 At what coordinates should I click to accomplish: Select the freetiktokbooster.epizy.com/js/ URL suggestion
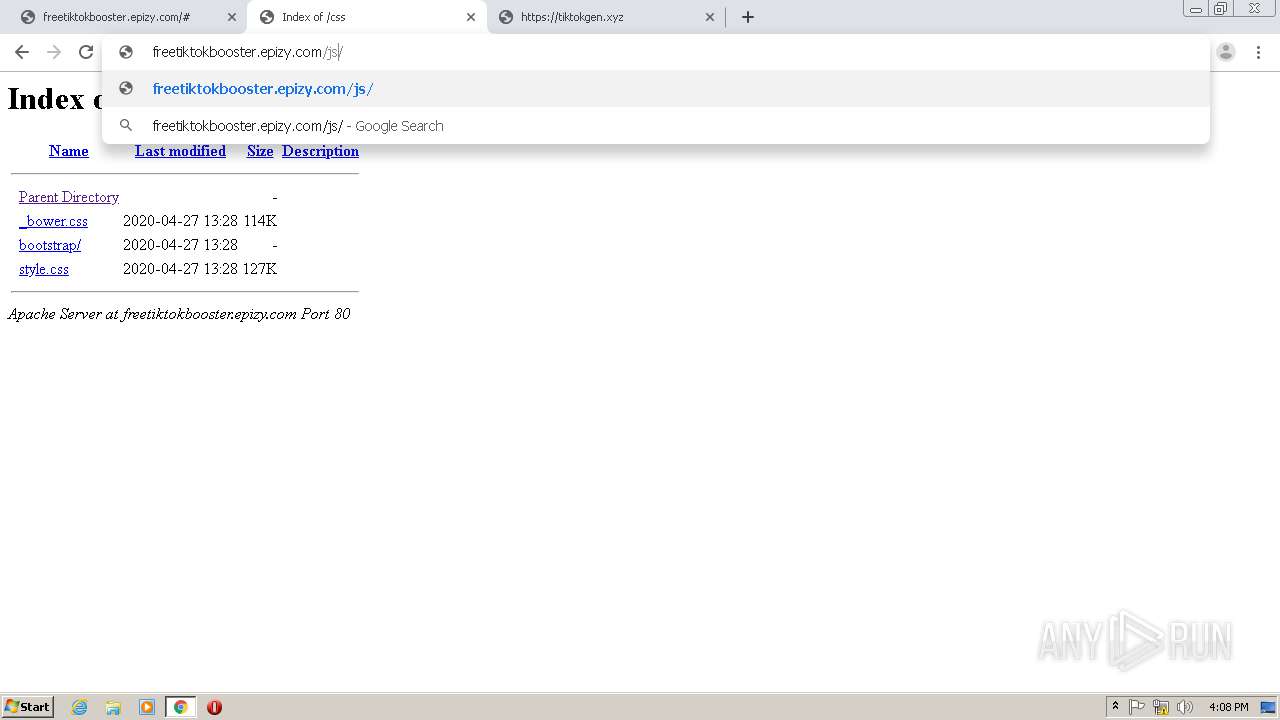click(656, 89)
